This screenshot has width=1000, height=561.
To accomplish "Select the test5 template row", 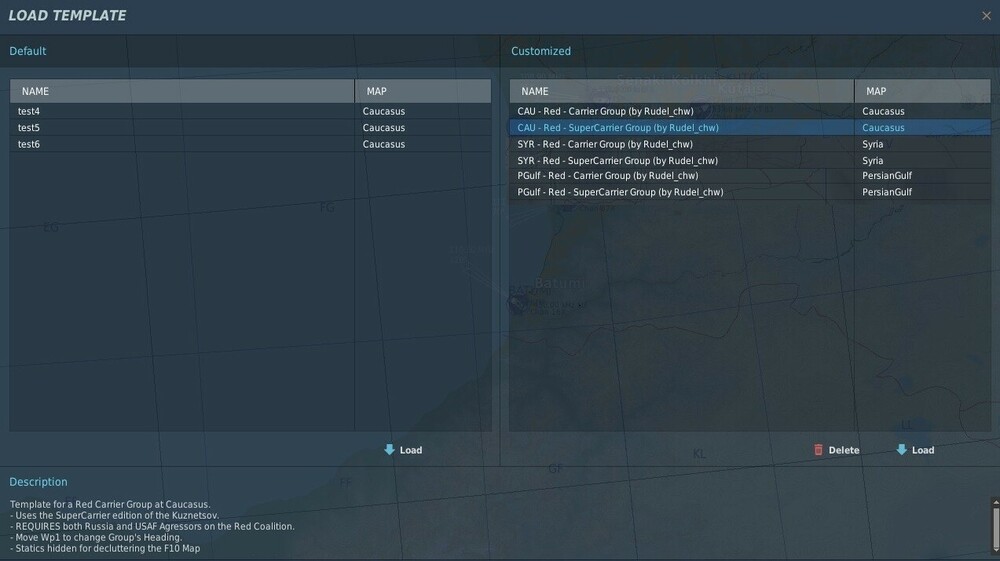I will click(251, 128).
